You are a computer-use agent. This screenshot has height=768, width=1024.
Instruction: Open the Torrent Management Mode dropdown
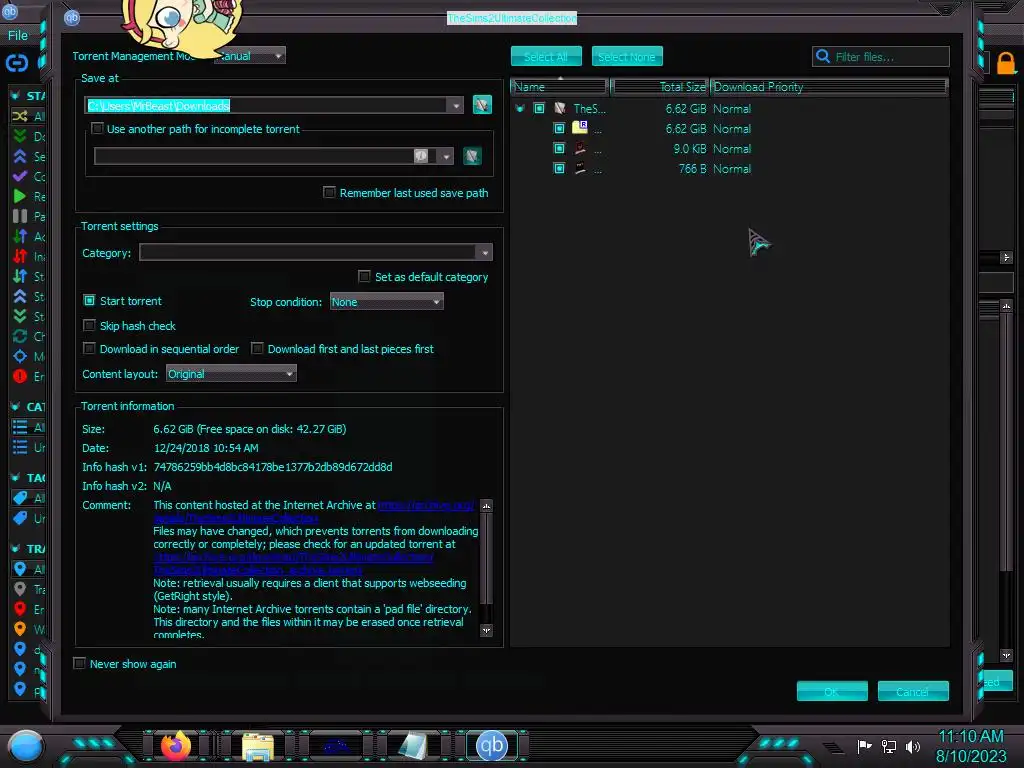click(250, 56)
